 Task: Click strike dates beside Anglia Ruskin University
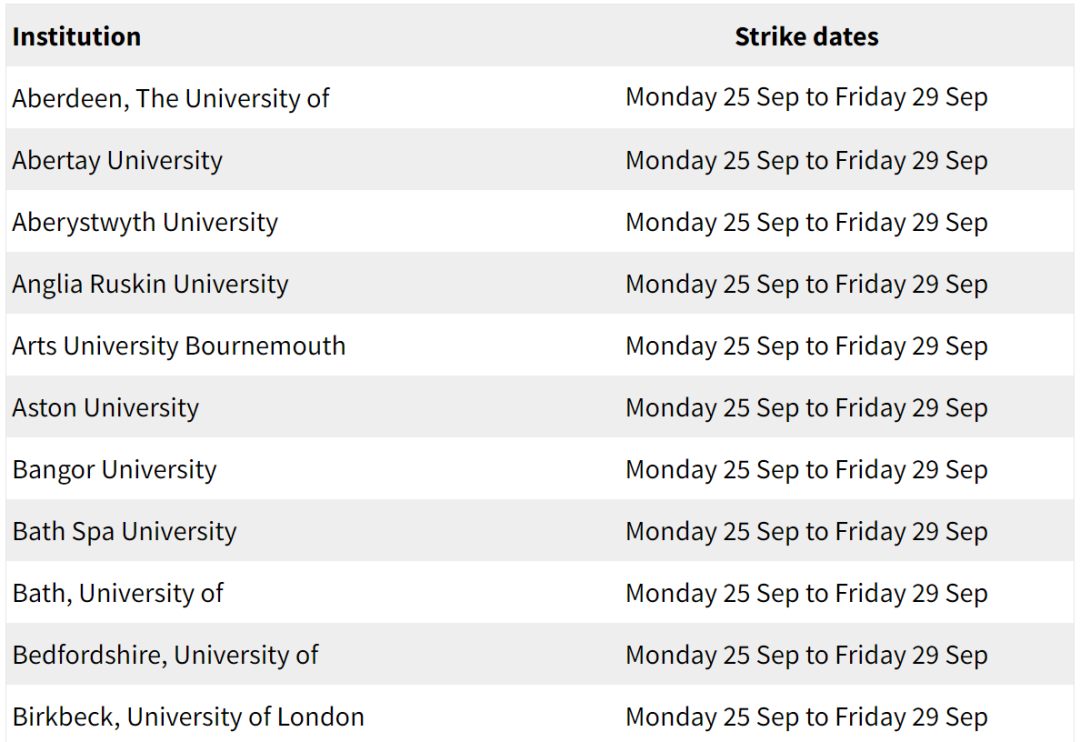point(807,285)
